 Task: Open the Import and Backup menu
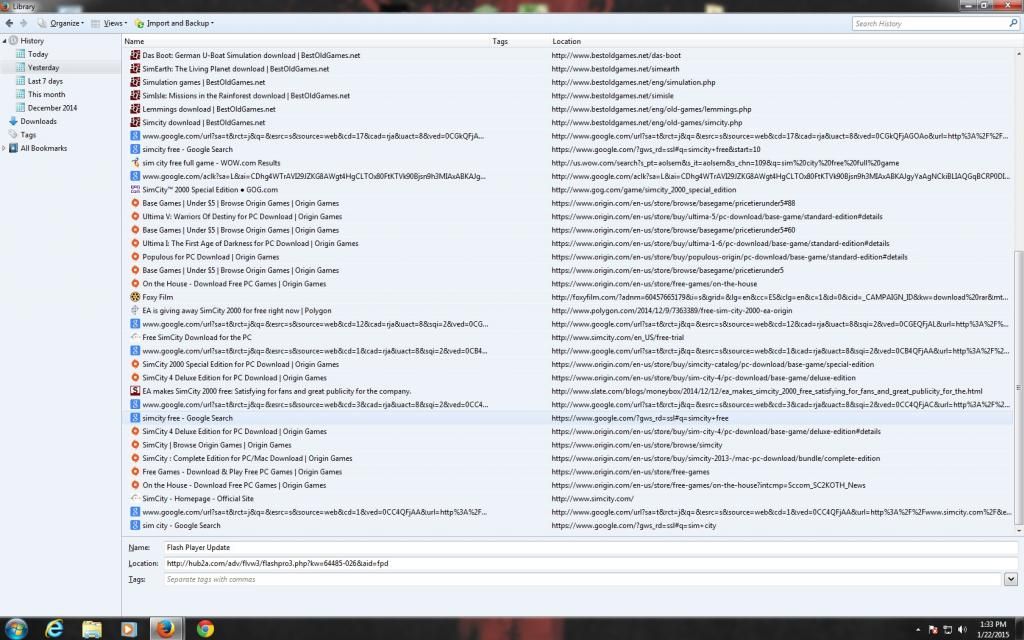pyautogui.click(x=174, y=23)
